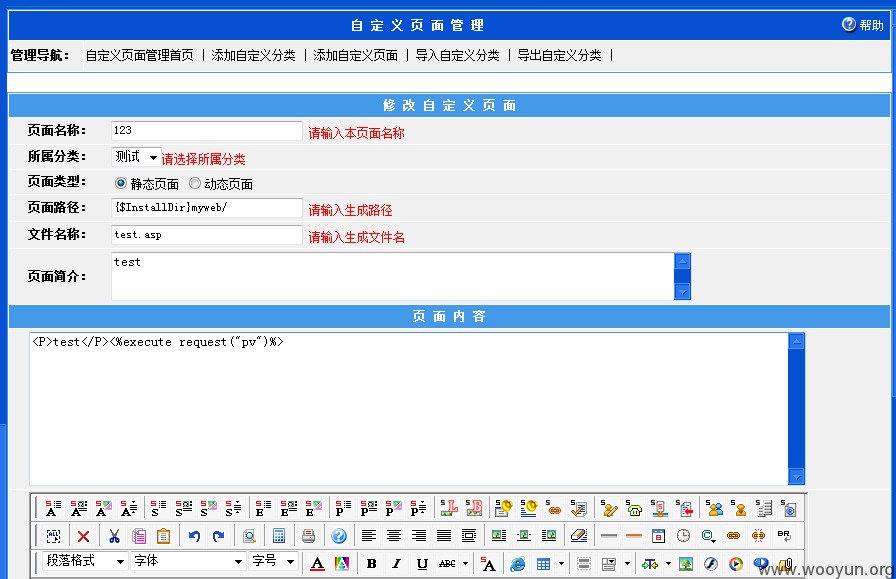Open 添加自定义页面 navigation link
The image size is (896, 579).
pos(355,55)
